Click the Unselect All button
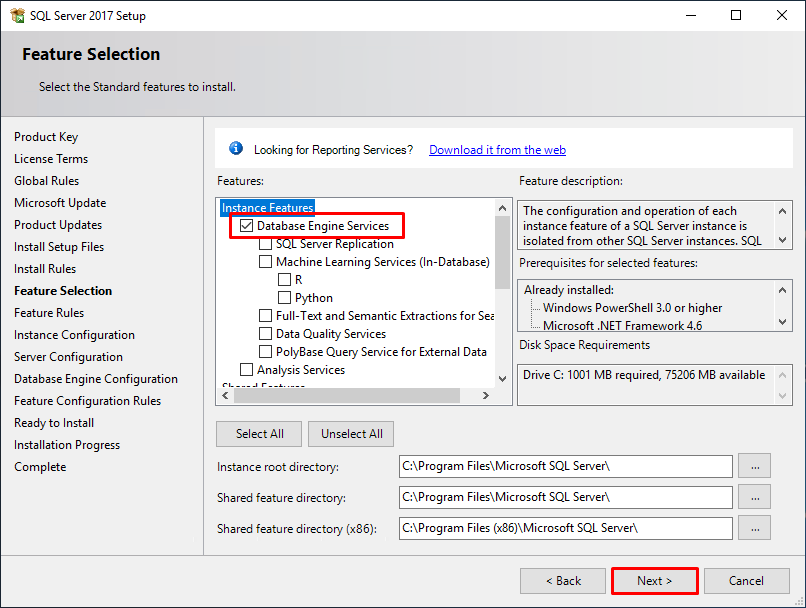The height and width of the screenshot is (608, 806). [352, 434]
